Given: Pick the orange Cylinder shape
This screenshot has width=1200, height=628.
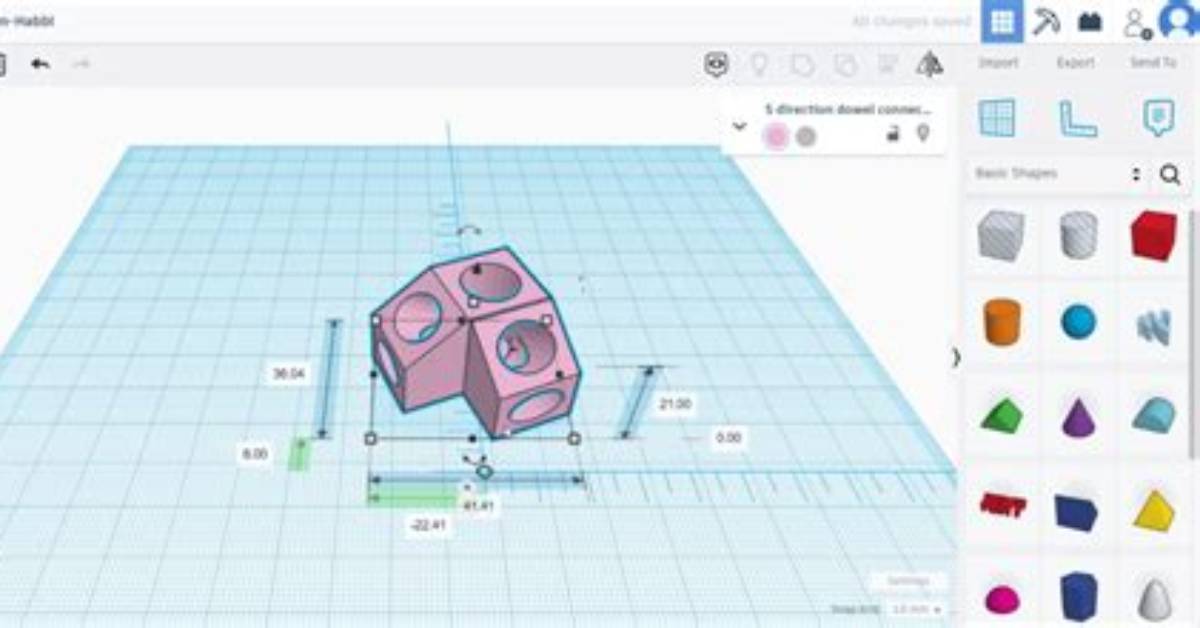Looking at the screenshot, I should [x=1001, y=323].
